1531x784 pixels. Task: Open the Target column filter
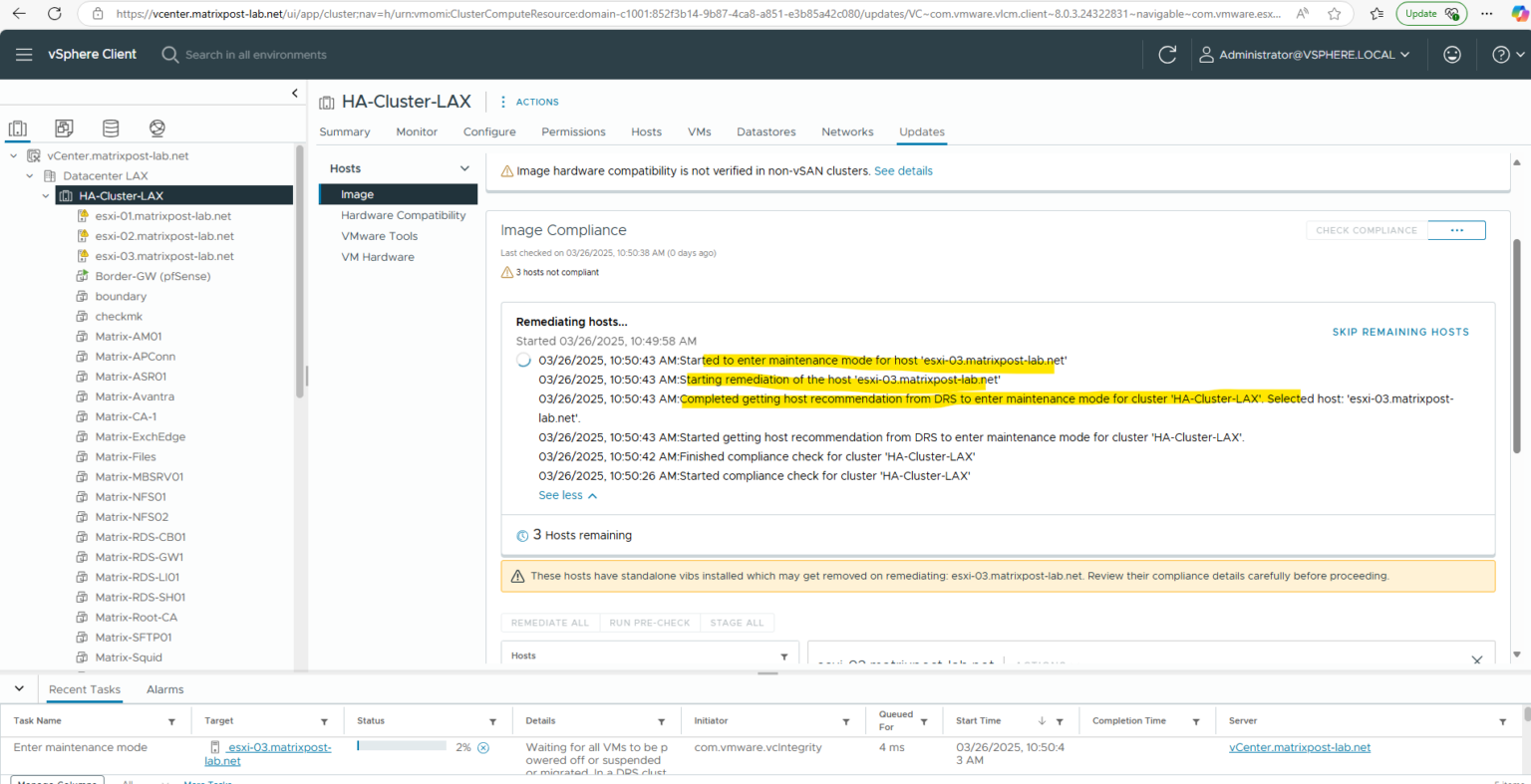[x=325, y=720]
